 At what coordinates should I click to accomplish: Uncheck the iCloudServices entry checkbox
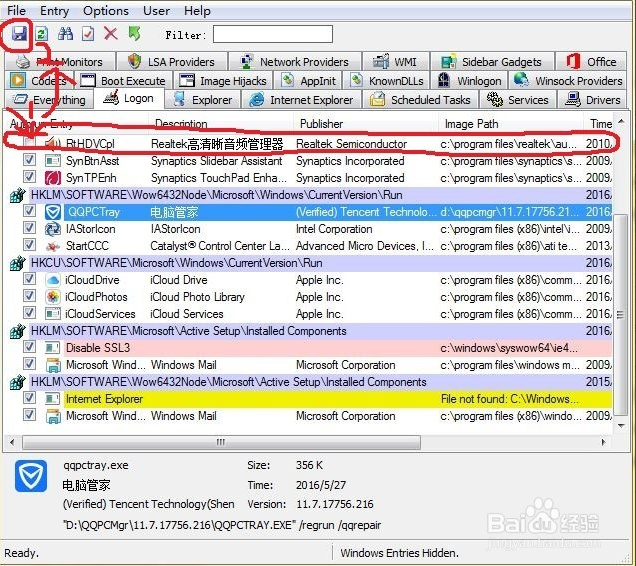[29, 313]
